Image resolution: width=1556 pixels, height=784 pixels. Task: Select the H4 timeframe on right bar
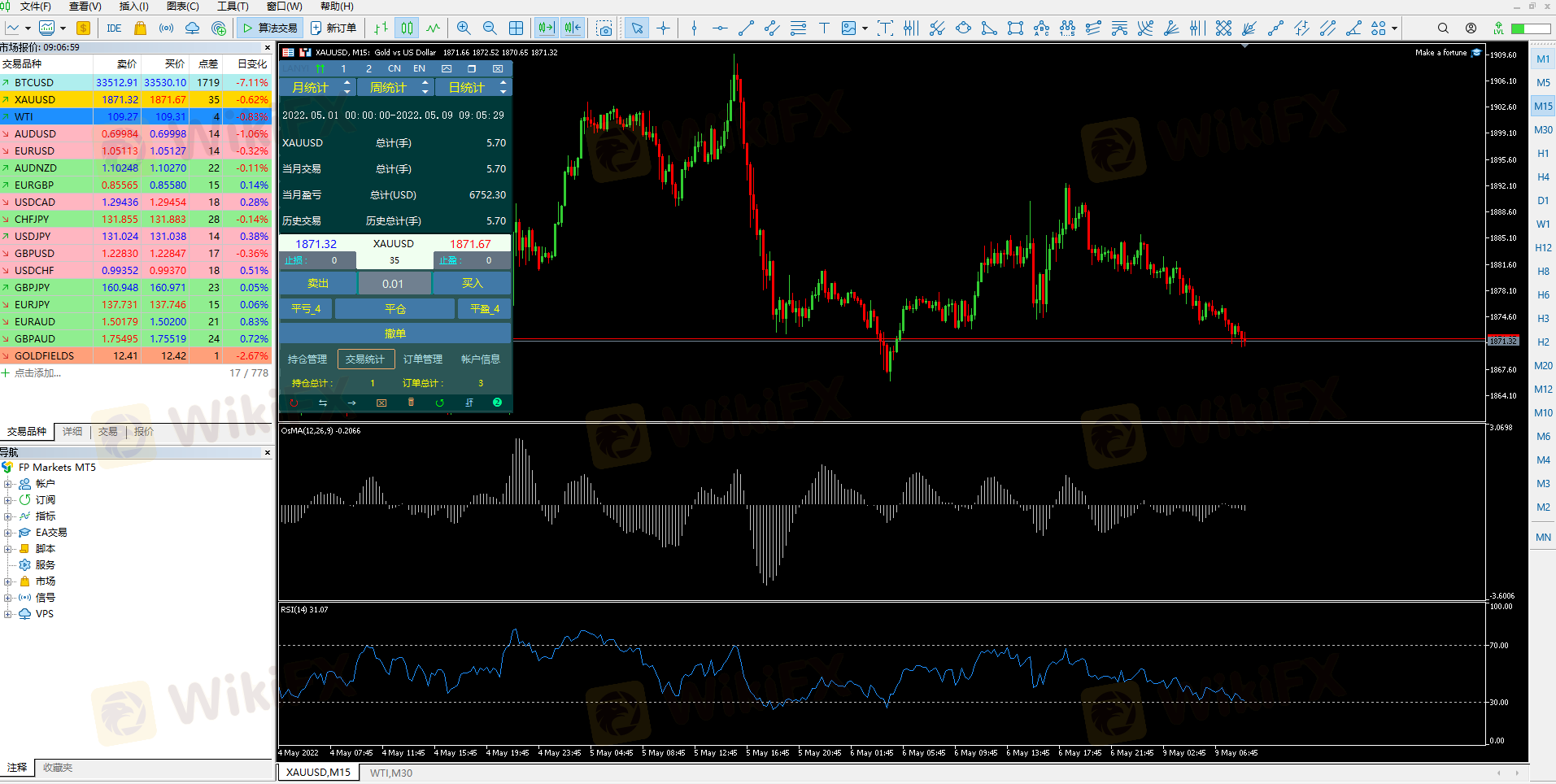tap(1543, 176)
